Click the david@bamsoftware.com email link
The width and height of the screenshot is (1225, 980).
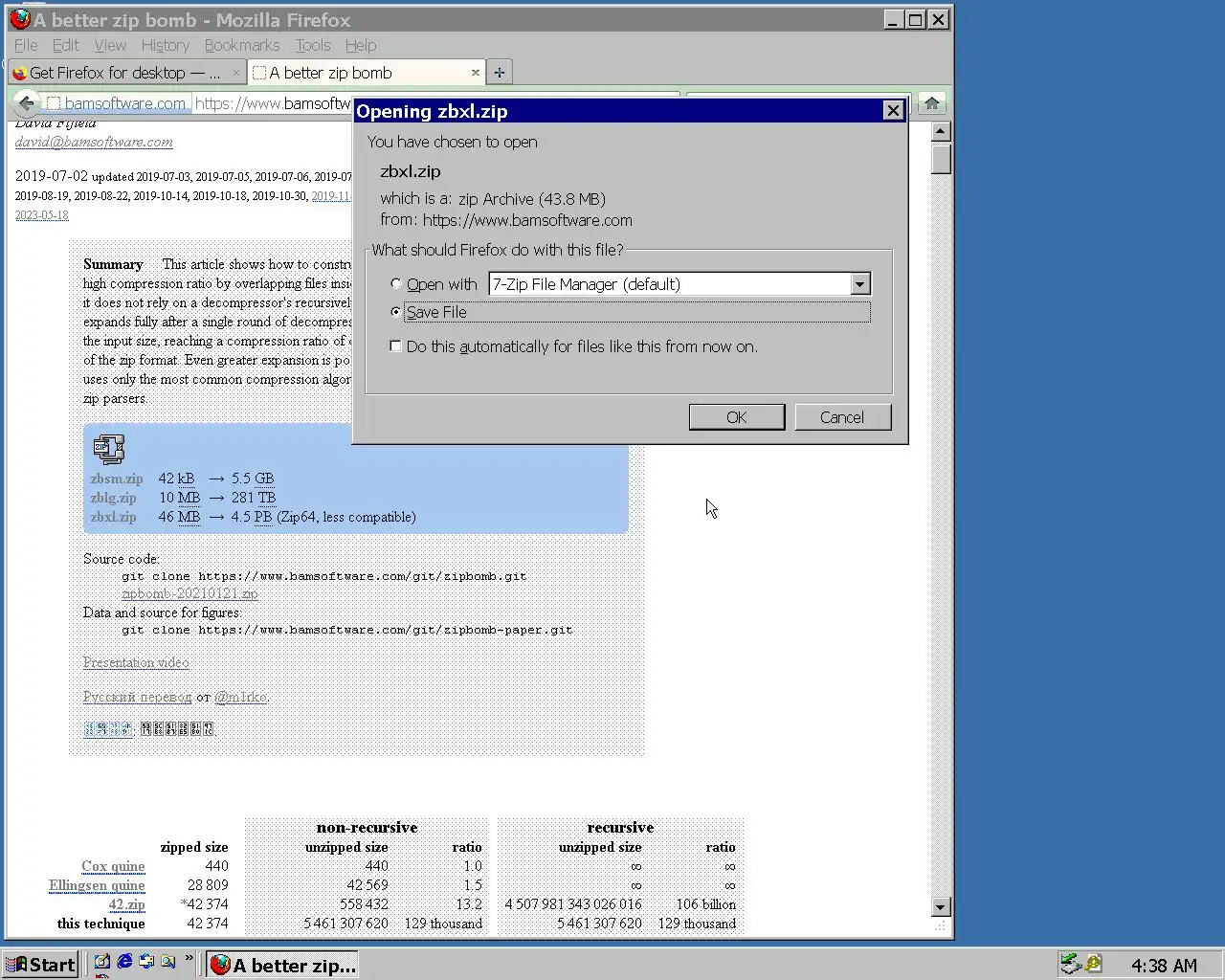(x=94, y=142)
